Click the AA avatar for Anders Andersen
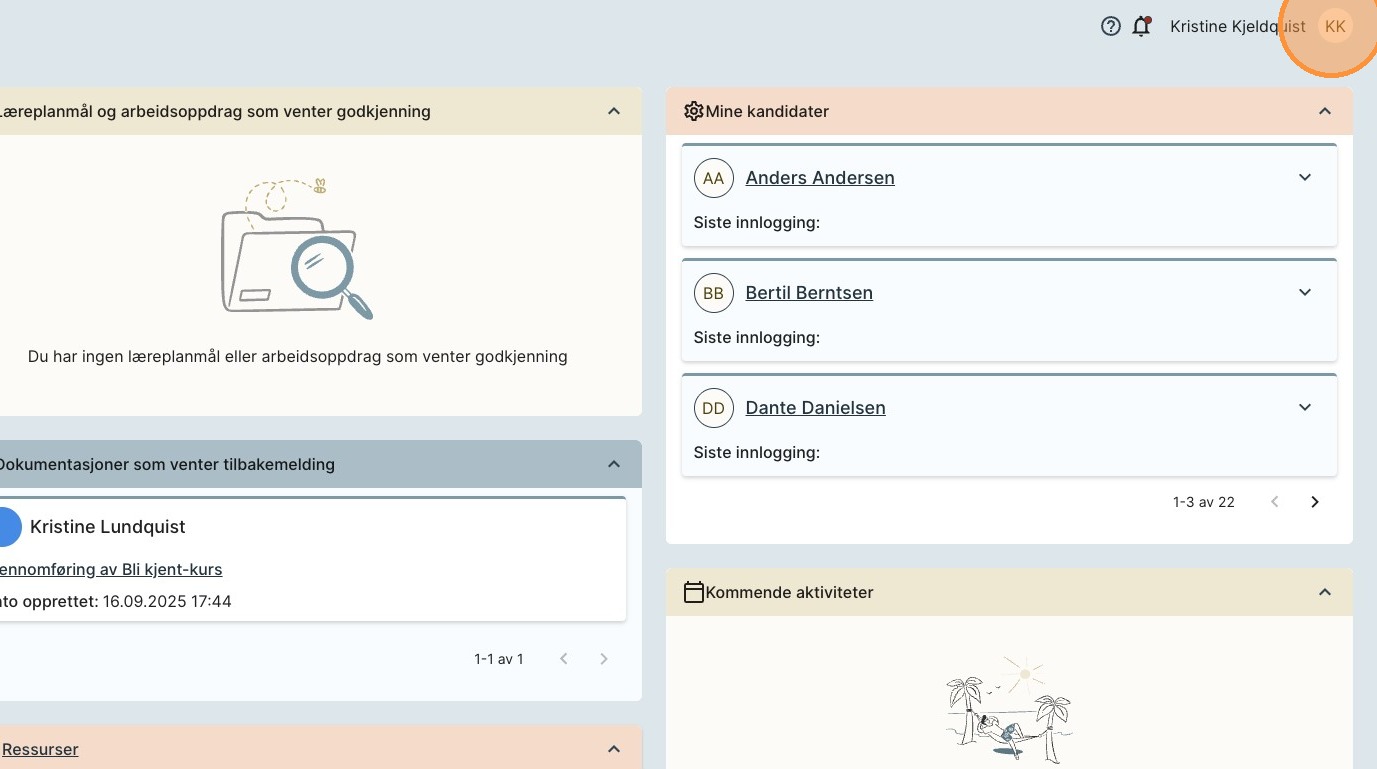The height and width of the screenshot is (769, 1377). coord(713,178)
